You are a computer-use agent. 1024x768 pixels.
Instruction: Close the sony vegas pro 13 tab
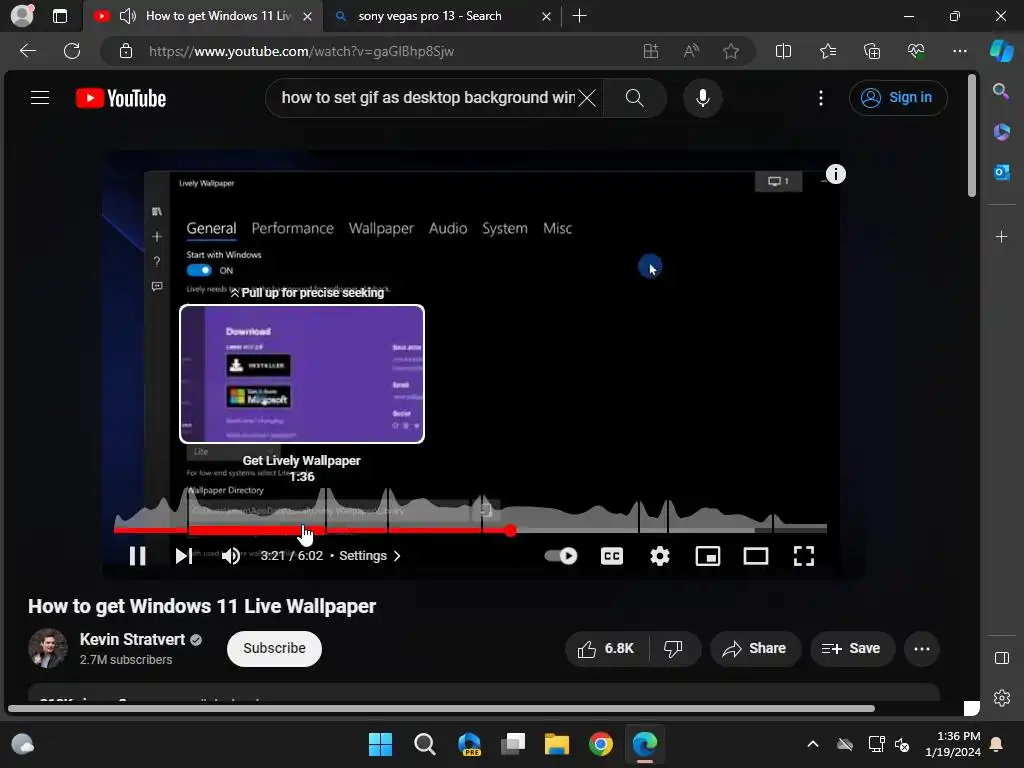pos(547,16)
